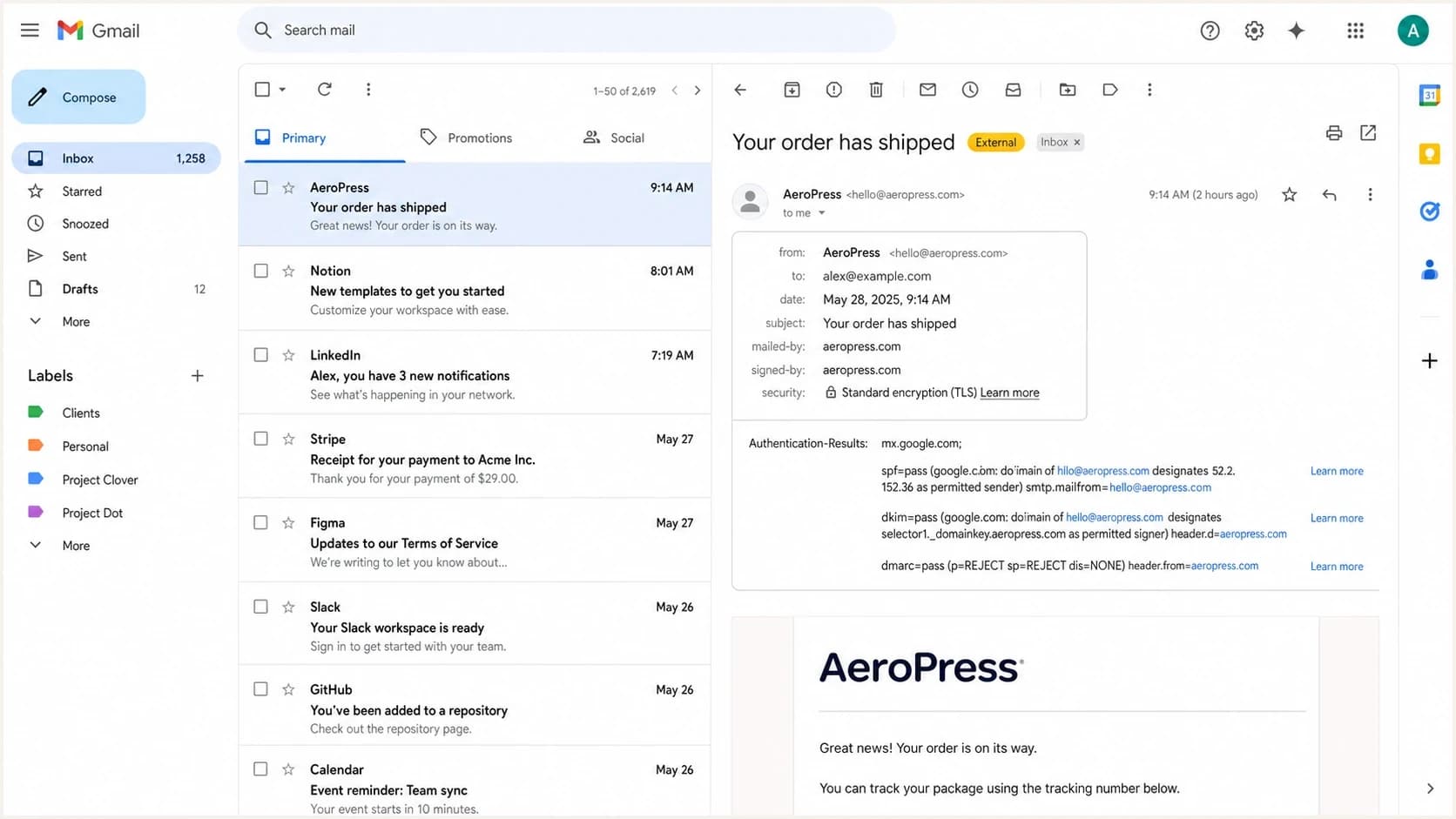Click Learn more next to TLS encryption
The image size is (1456, 819).
[x=1009, y=393]
